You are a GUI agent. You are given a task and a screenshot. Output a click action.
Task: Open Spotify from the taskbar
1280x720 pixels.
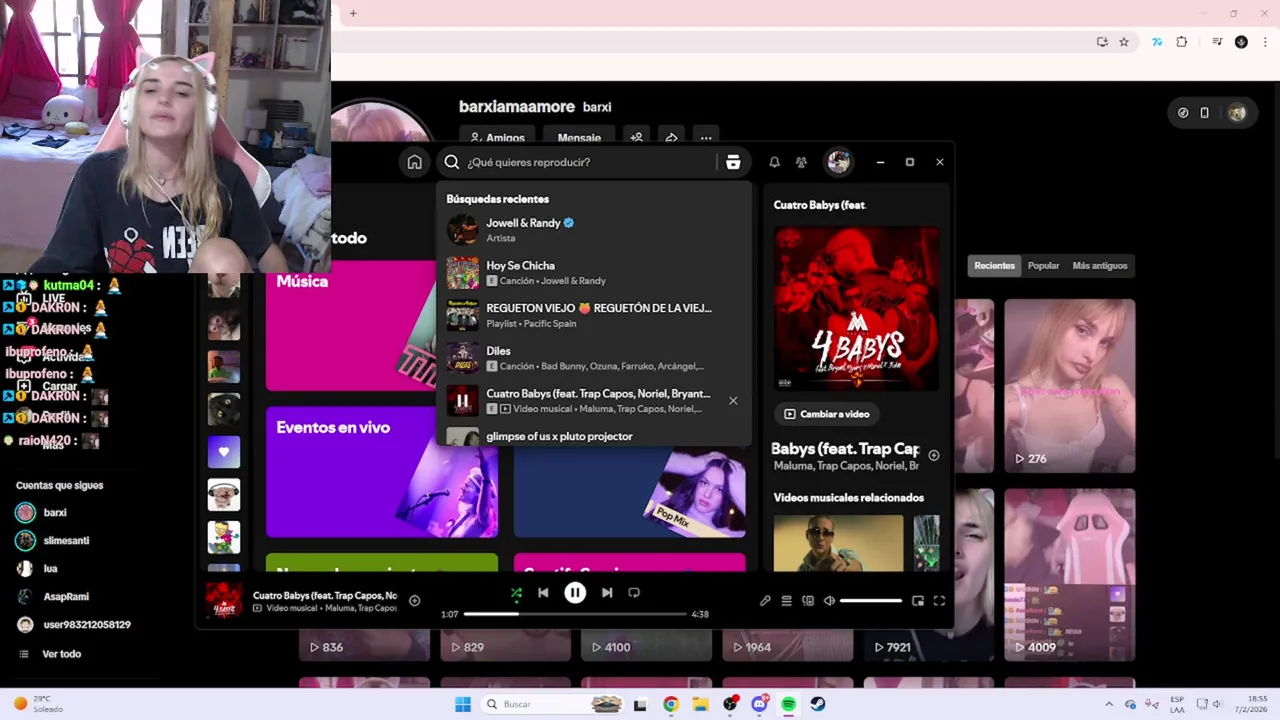tap(788, 704)
